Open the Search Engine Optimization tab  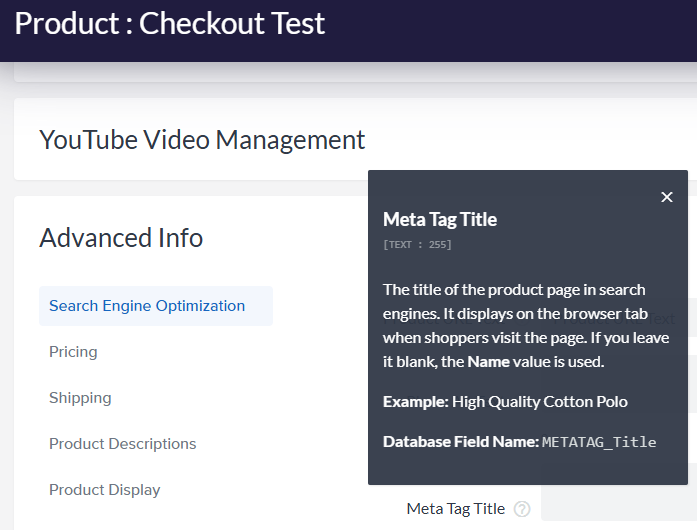[x=147, y=306]
